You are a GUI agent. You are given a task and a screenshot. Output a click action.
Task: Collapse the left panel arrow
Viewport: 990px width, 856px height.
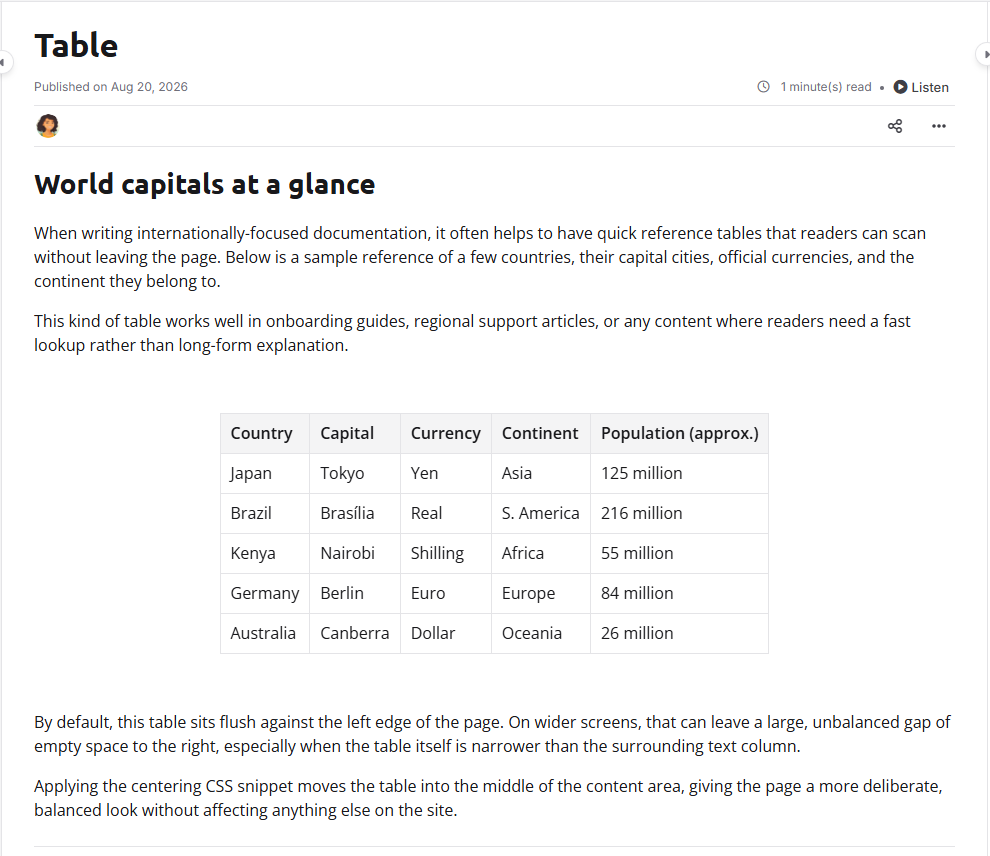pyautogui.click(x=4, y=62)
